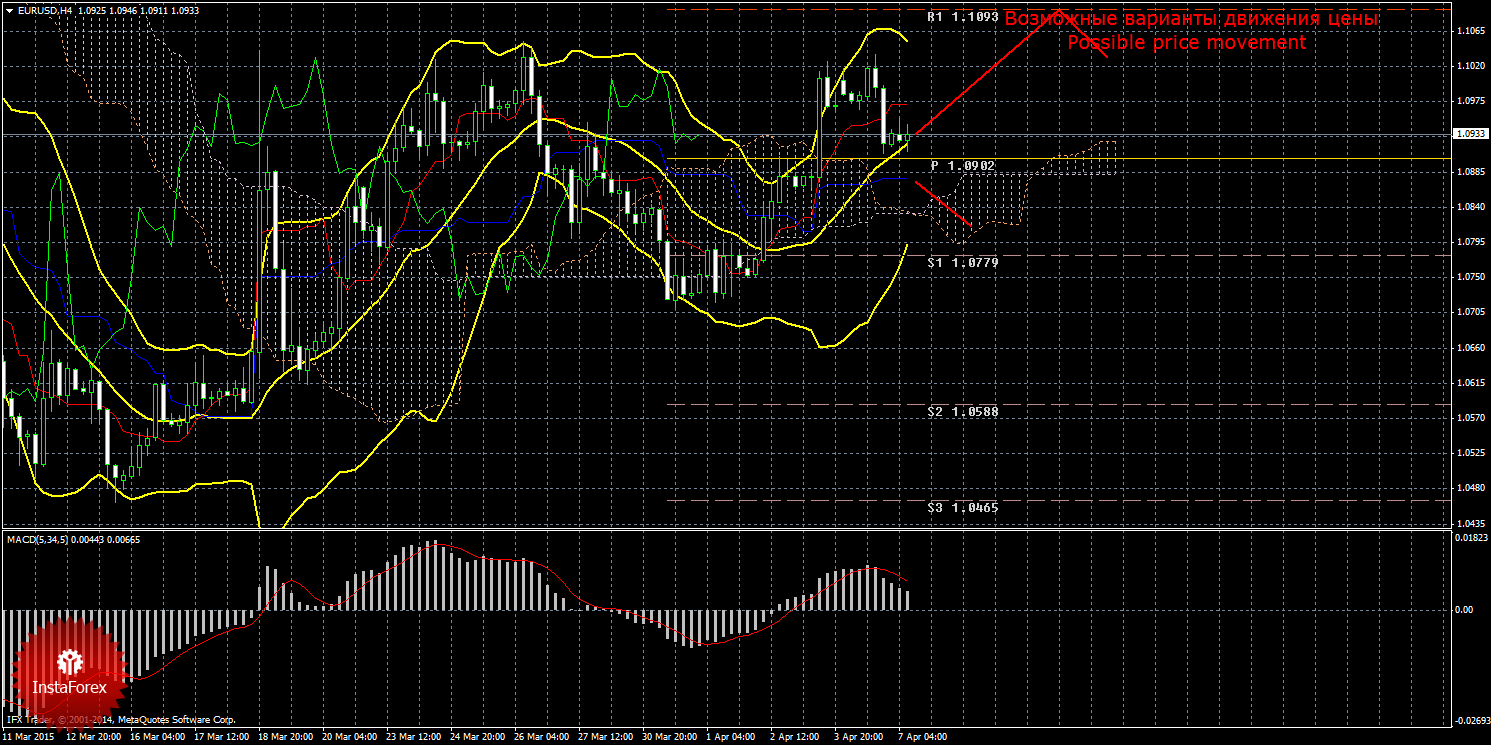Click the current price tag 1.0933
1491x745 pixels.
tap(1468, 133)
